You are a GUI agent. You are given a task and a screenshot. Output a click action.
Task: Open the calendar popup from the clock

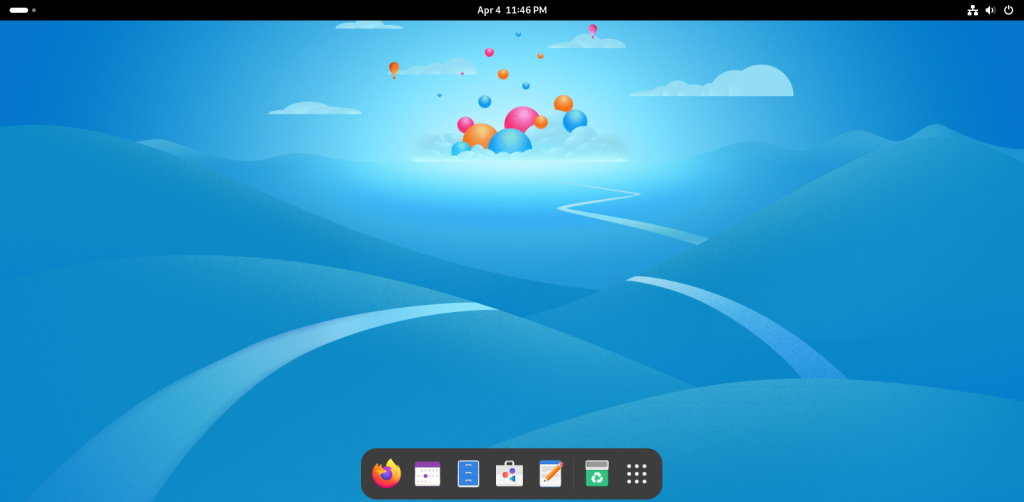(x=512, y=10)
